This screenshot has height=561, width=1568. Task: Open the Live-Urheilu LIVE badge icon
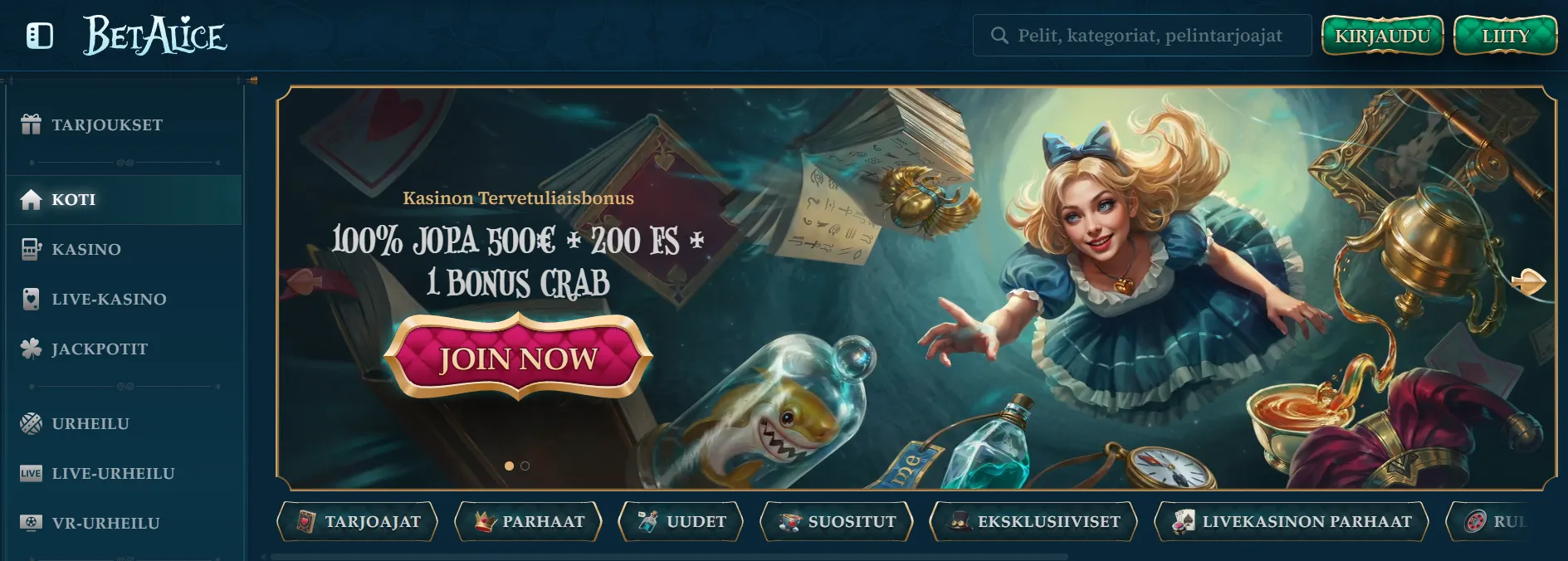click(31, 473)
